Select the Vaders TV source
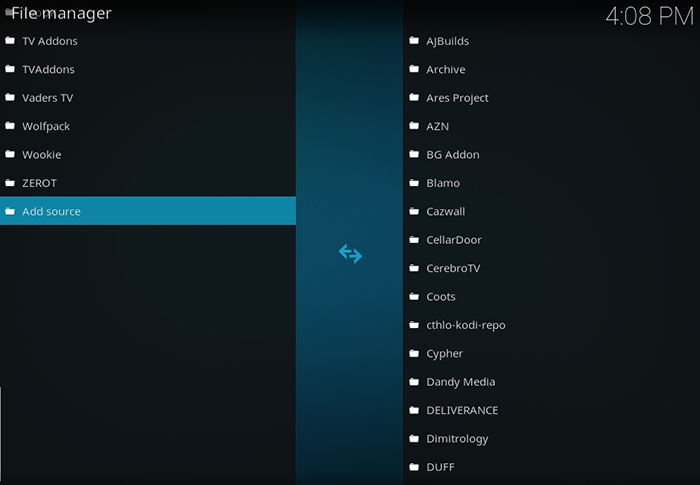 [x=148, y=97]
